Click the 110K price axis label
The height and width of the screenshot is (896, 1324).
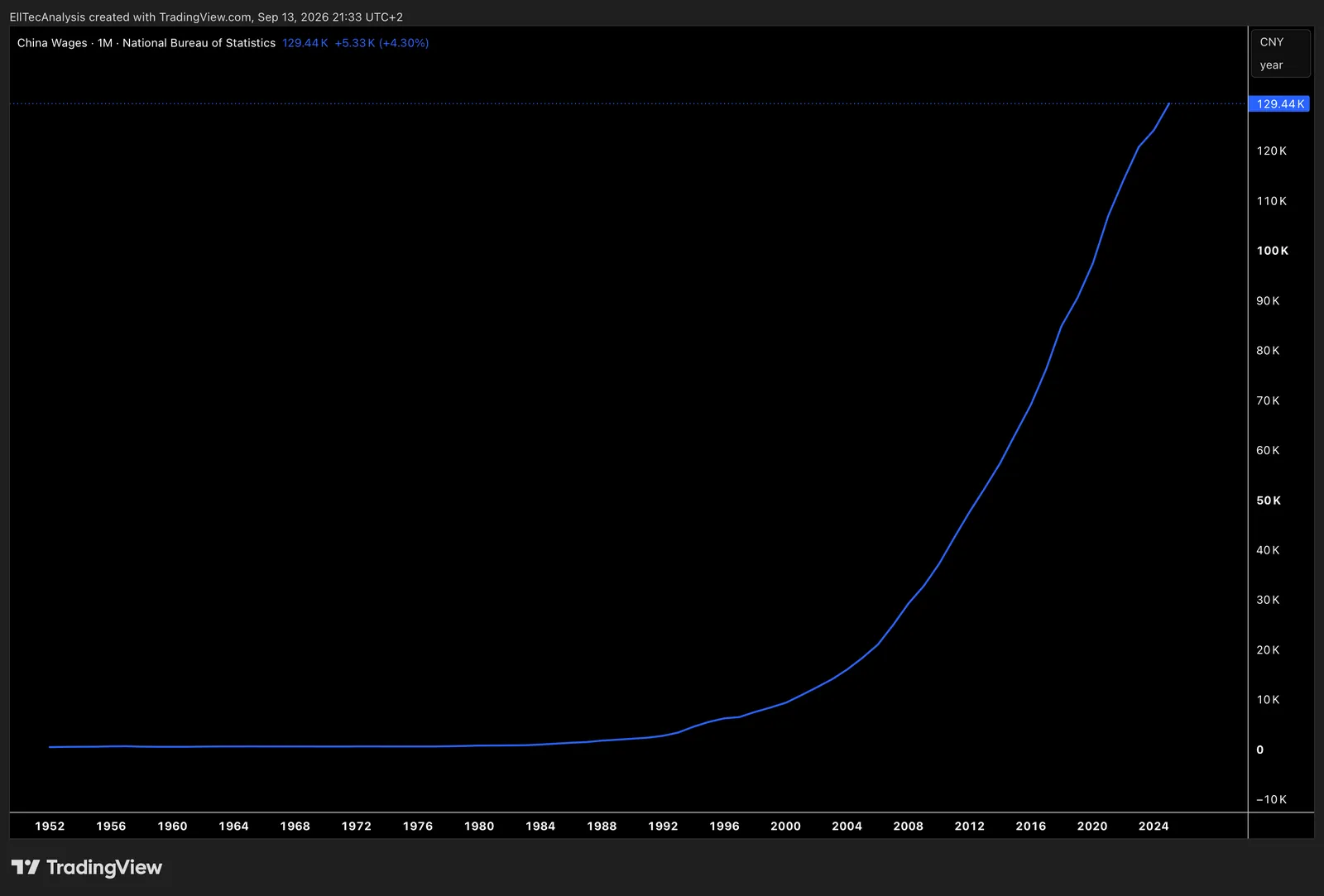point(1272,201)
